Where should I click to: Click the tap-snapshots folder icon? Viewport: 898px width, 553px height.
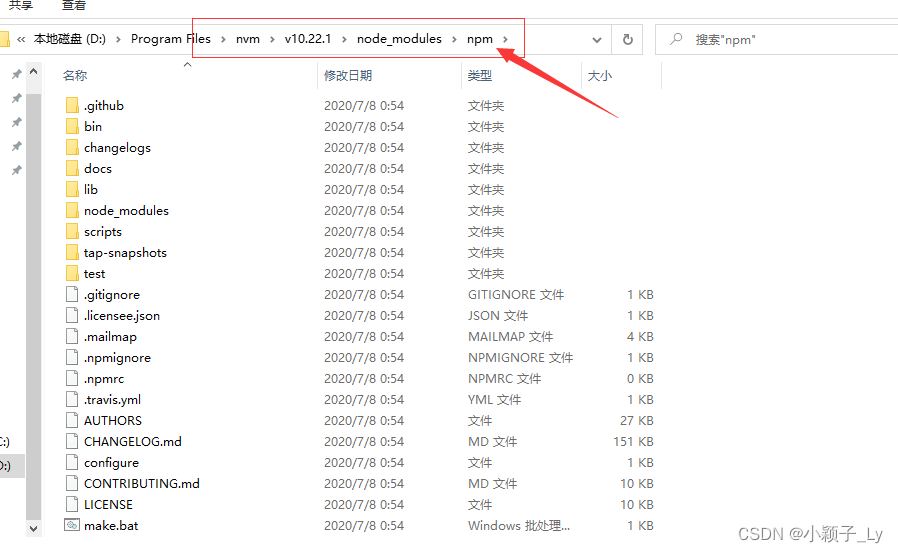pos(72,252)
